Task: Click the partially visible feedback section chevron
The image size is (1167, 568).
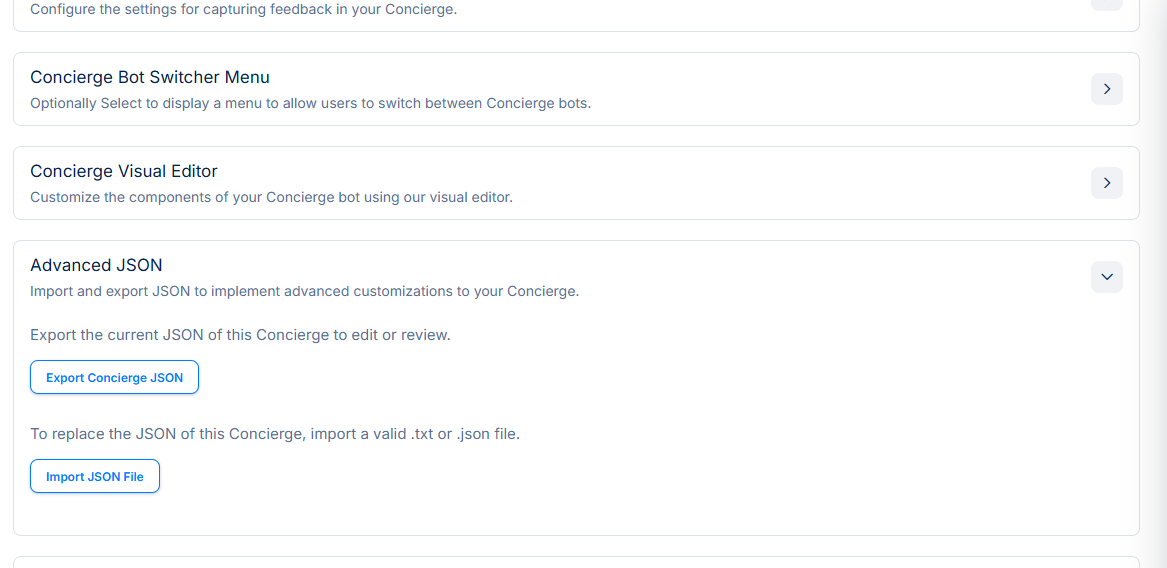Action: pyautogui.click(x=1106, y=3)
